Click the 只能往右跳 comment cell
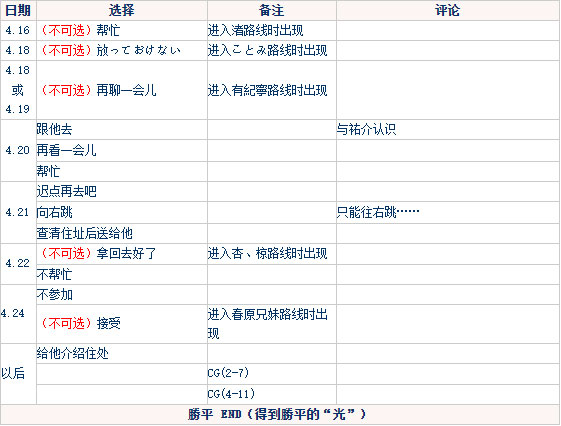The width and height of the screenshot is (561, 426). [x=448, y=212]
